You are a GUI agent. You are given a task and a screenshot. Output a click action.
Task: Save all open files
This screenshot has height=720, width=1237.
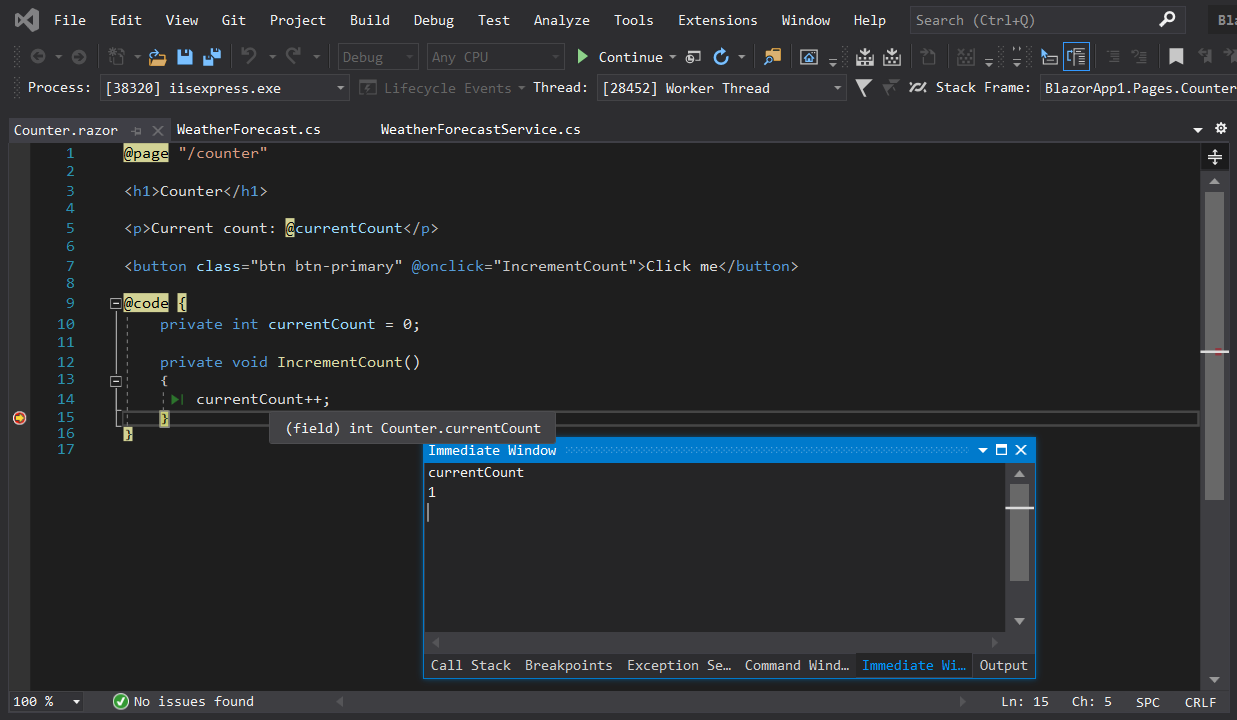point(211,57)
